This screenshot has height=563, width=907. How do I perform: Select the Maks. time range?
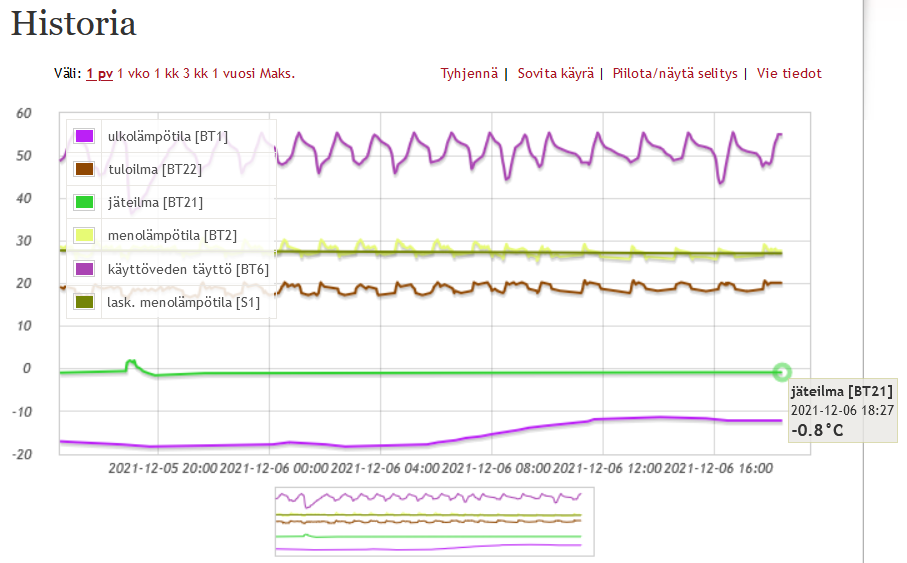pyautogui.click(x=278, y=73)
